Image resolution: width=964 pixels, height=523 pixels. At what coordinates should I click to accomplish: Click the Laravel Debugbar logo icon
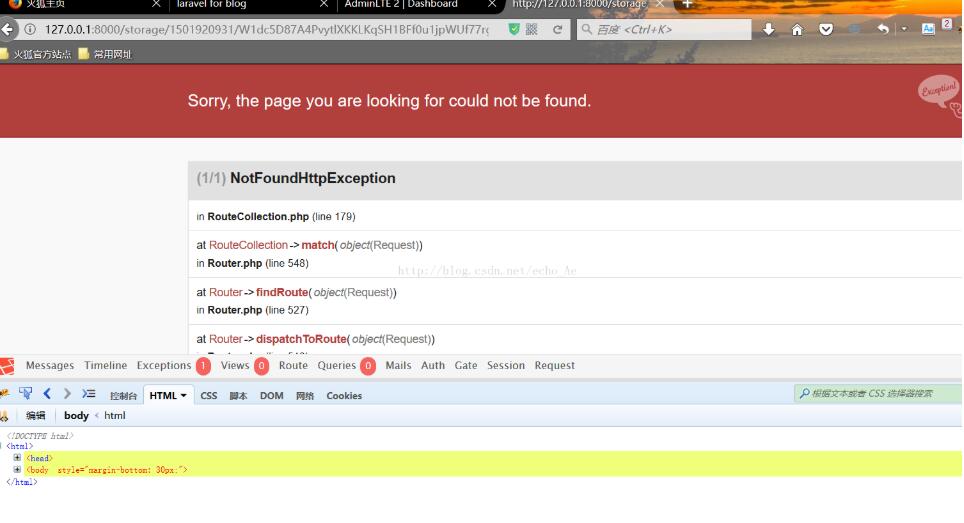coord(7,366)
